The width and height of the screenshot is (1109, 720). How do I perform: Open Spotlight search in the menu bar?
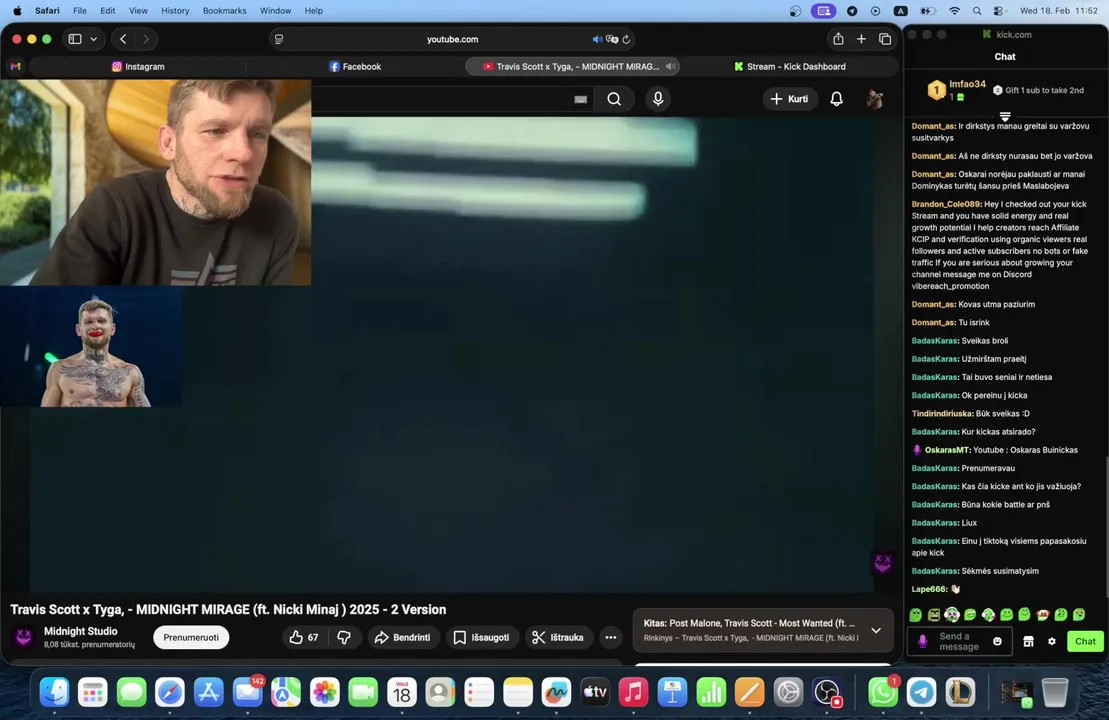pyautogui.click(x=977, y=11)
